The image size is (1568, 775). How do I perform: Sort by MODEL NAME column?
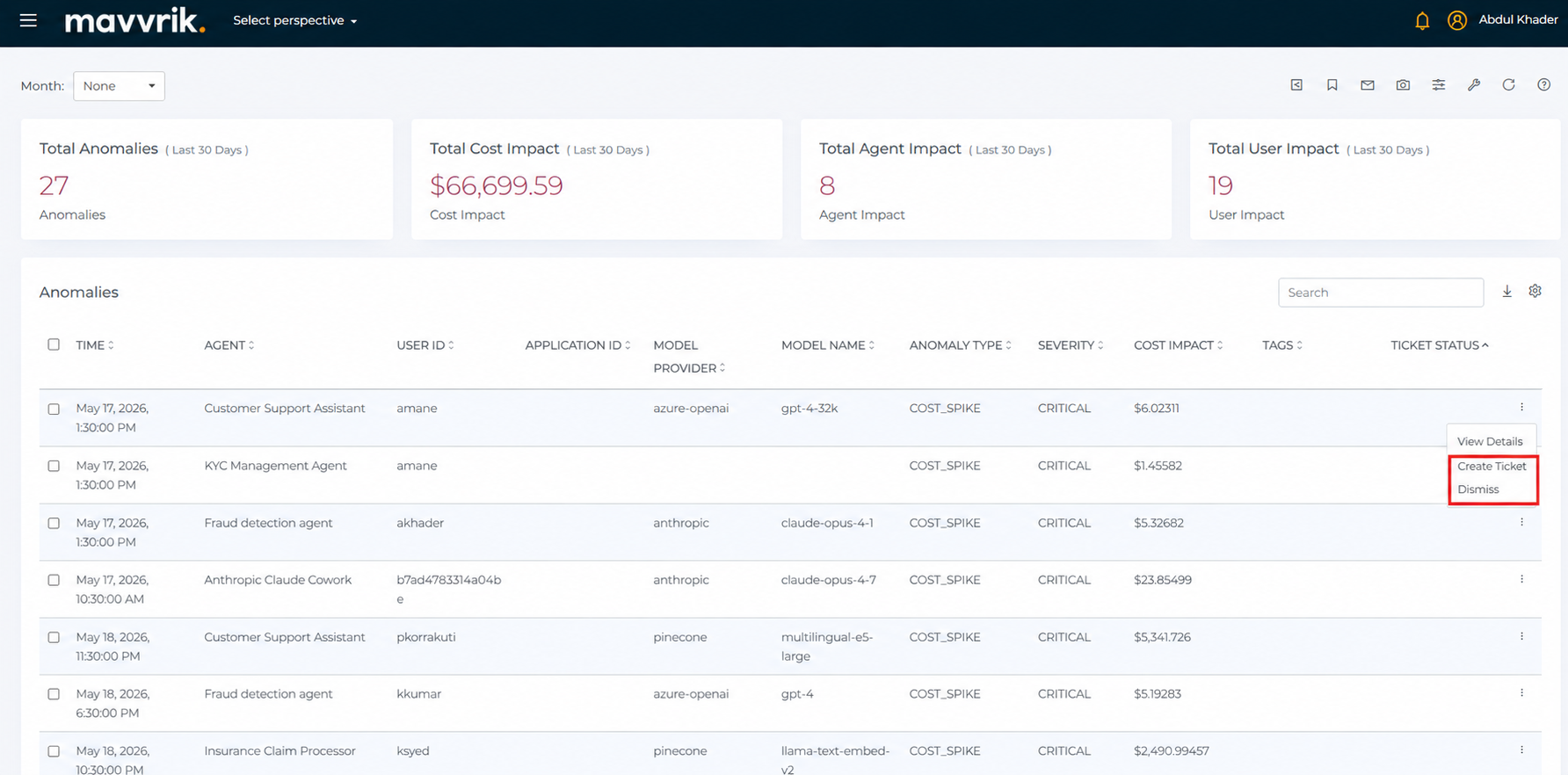(828, 345)
